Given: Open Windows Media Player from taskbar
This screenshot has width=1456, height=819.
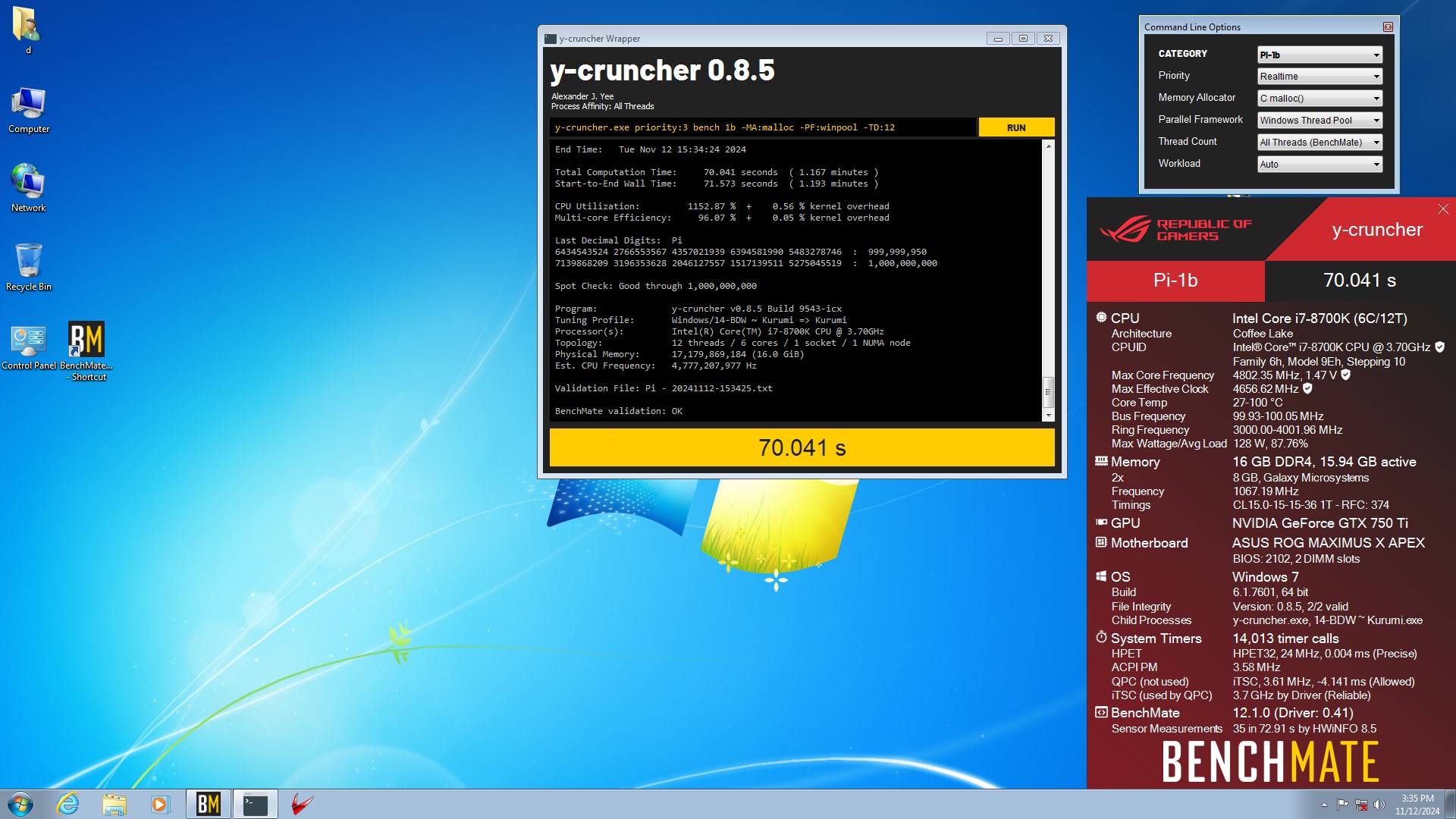Looking at the screenshot, I should 160,804.
